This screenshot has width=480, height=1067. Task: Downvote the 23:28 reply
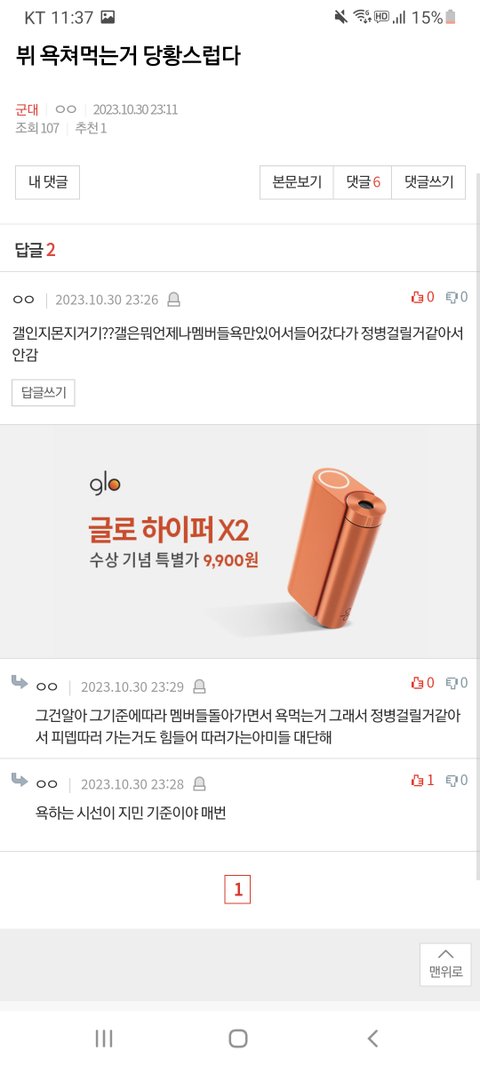(456, 781)
